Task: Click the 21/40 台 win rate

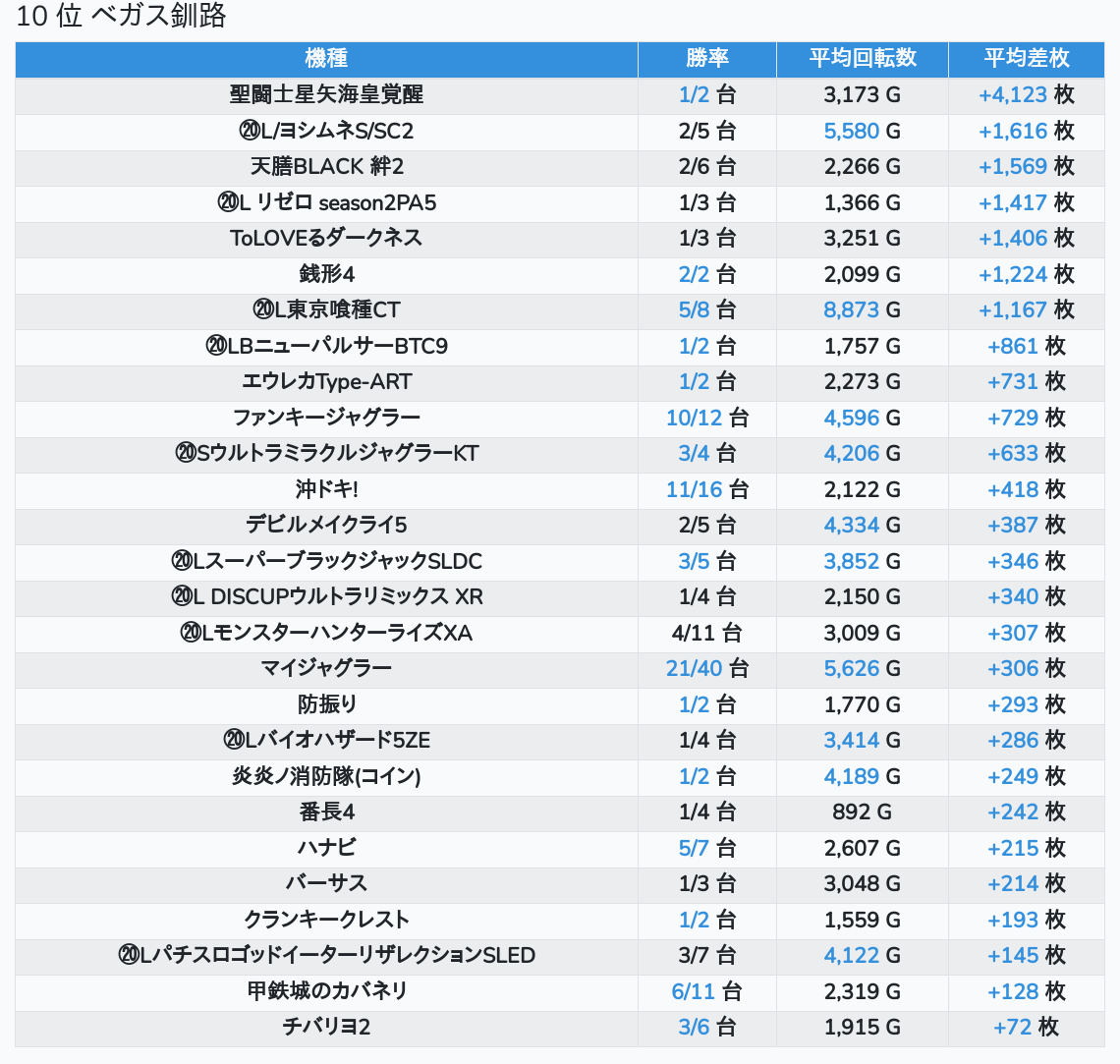Action: pos(707,669)
